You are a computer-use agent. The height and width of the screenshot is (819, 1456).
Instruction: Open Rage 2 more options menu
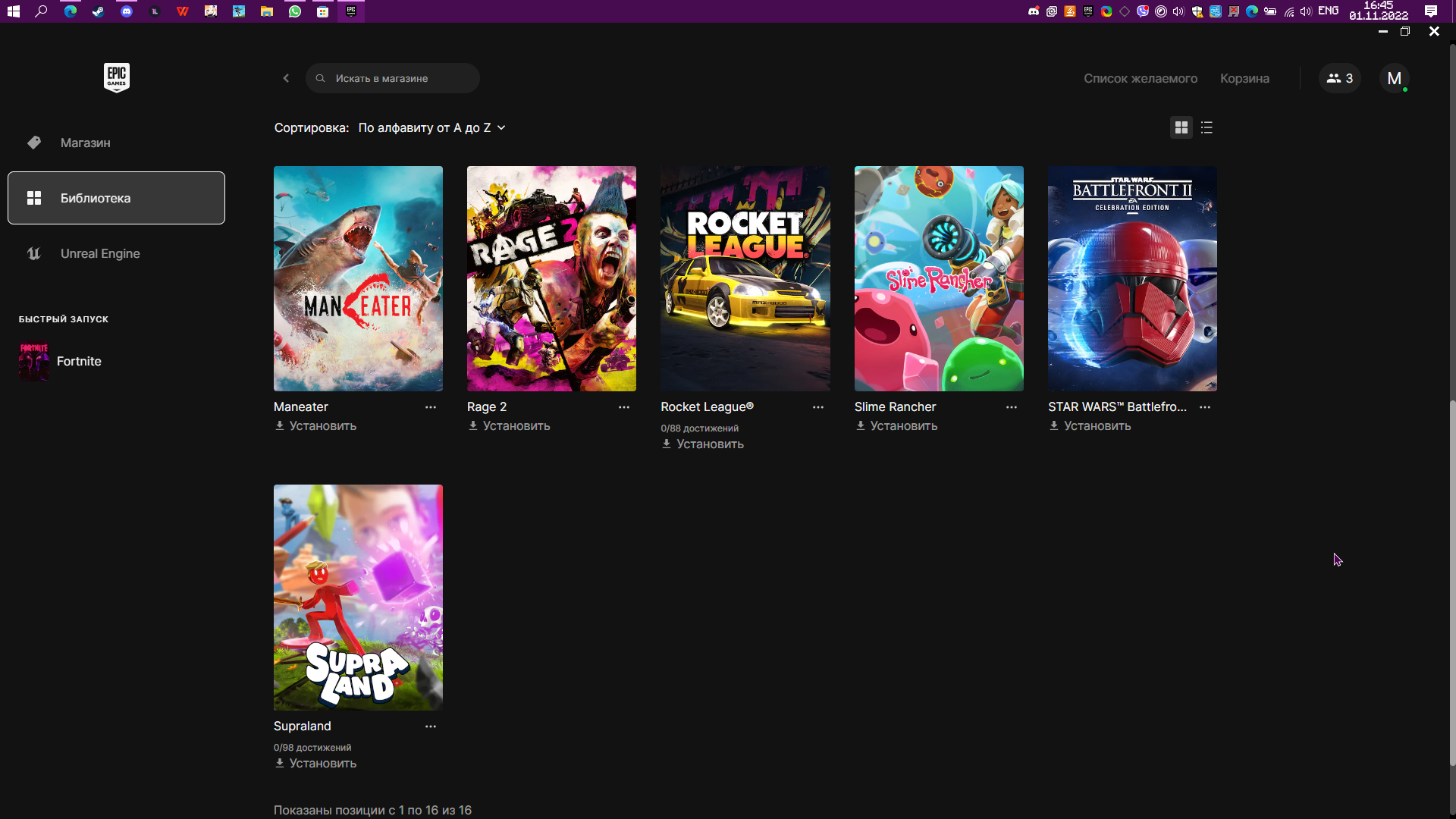point(624,407)
